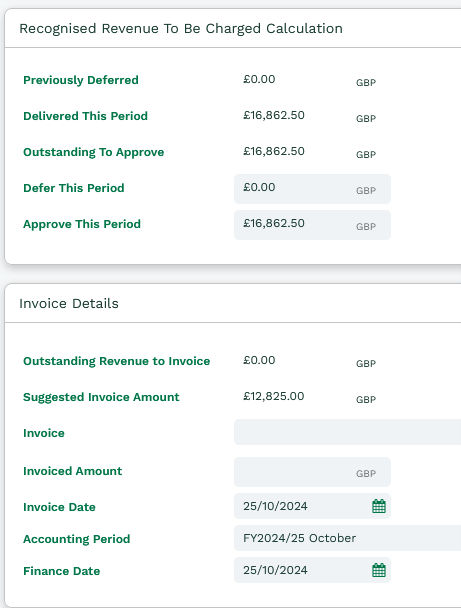Click the Outstanding Revenue to Invoice label
The image size is (461, 608).
click(116, 361)
